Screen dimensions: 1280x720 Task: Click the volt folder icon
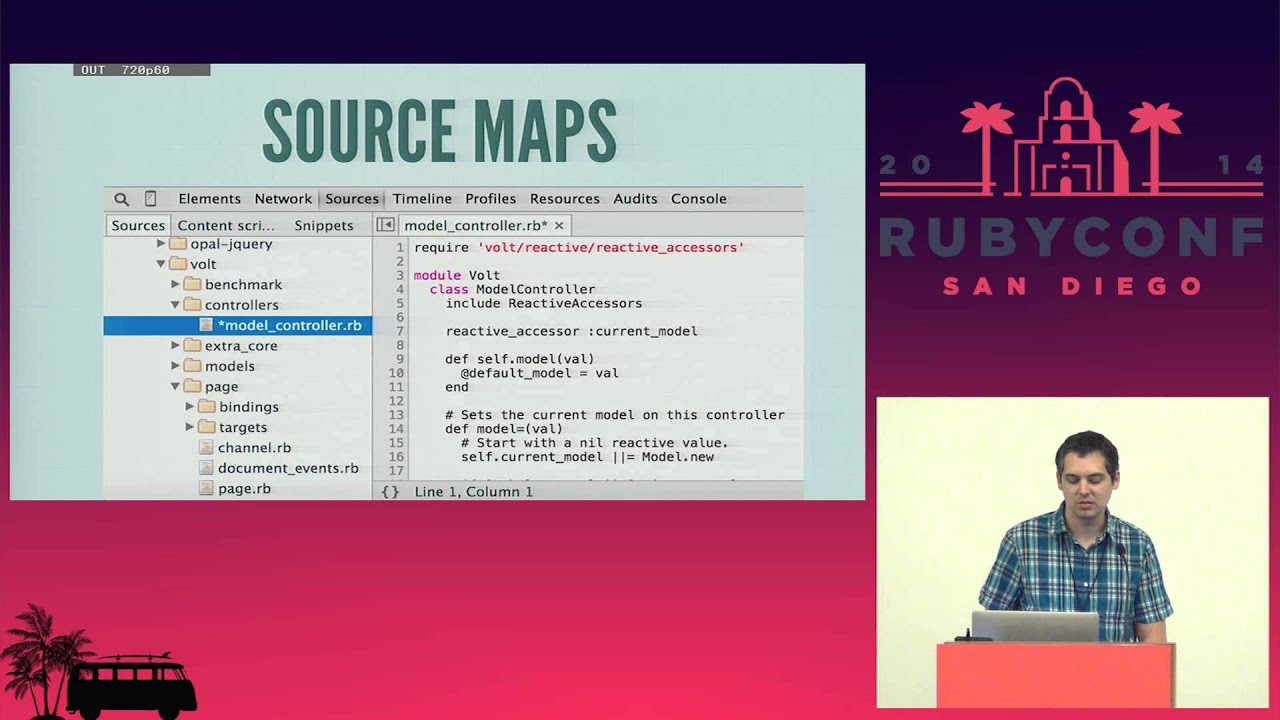click(178, 264)
